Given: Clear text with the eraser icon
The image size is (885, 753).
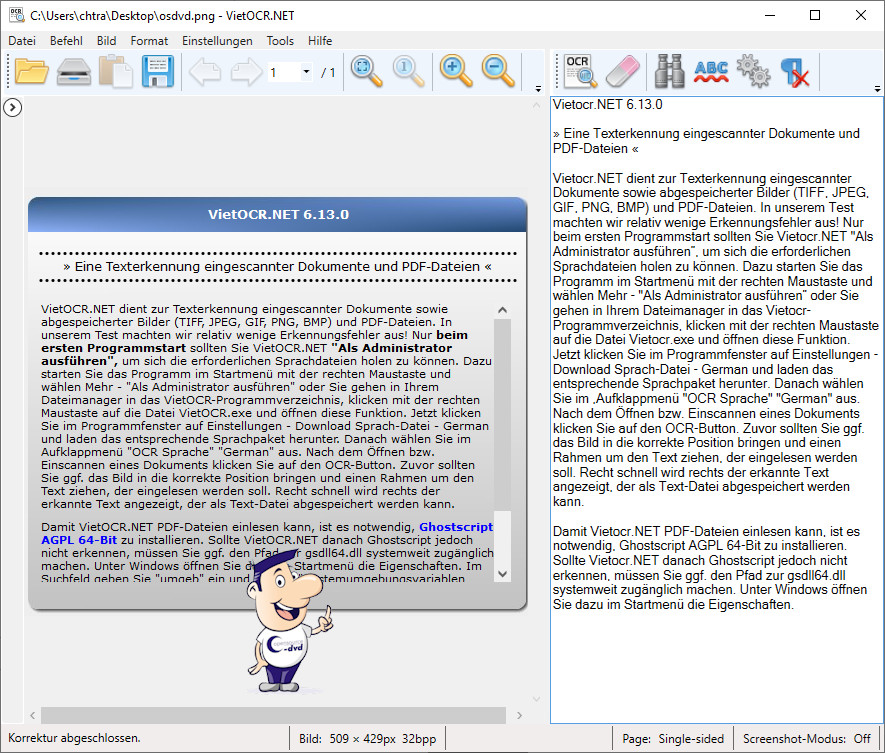Looking at the screenshot, I should pos(622,71).
